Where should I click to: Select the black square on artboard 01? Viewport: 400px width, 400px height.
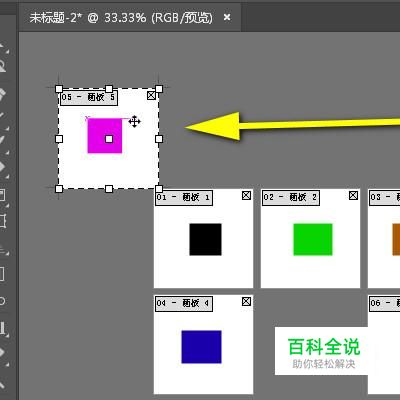205,239
